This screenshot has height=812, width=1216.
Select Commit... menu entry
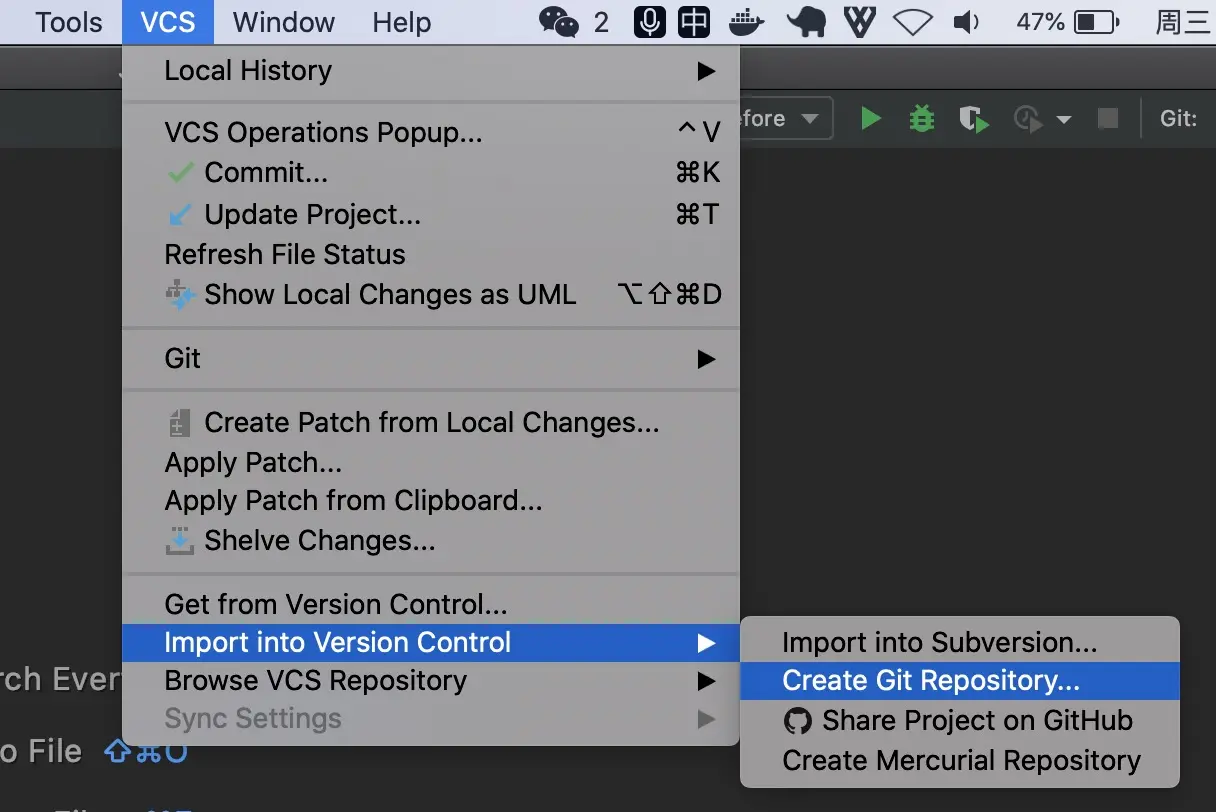pos(431,173)
